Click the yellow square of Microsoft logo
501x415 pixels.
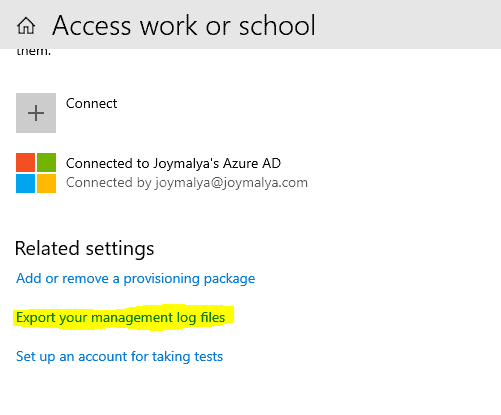46,183
